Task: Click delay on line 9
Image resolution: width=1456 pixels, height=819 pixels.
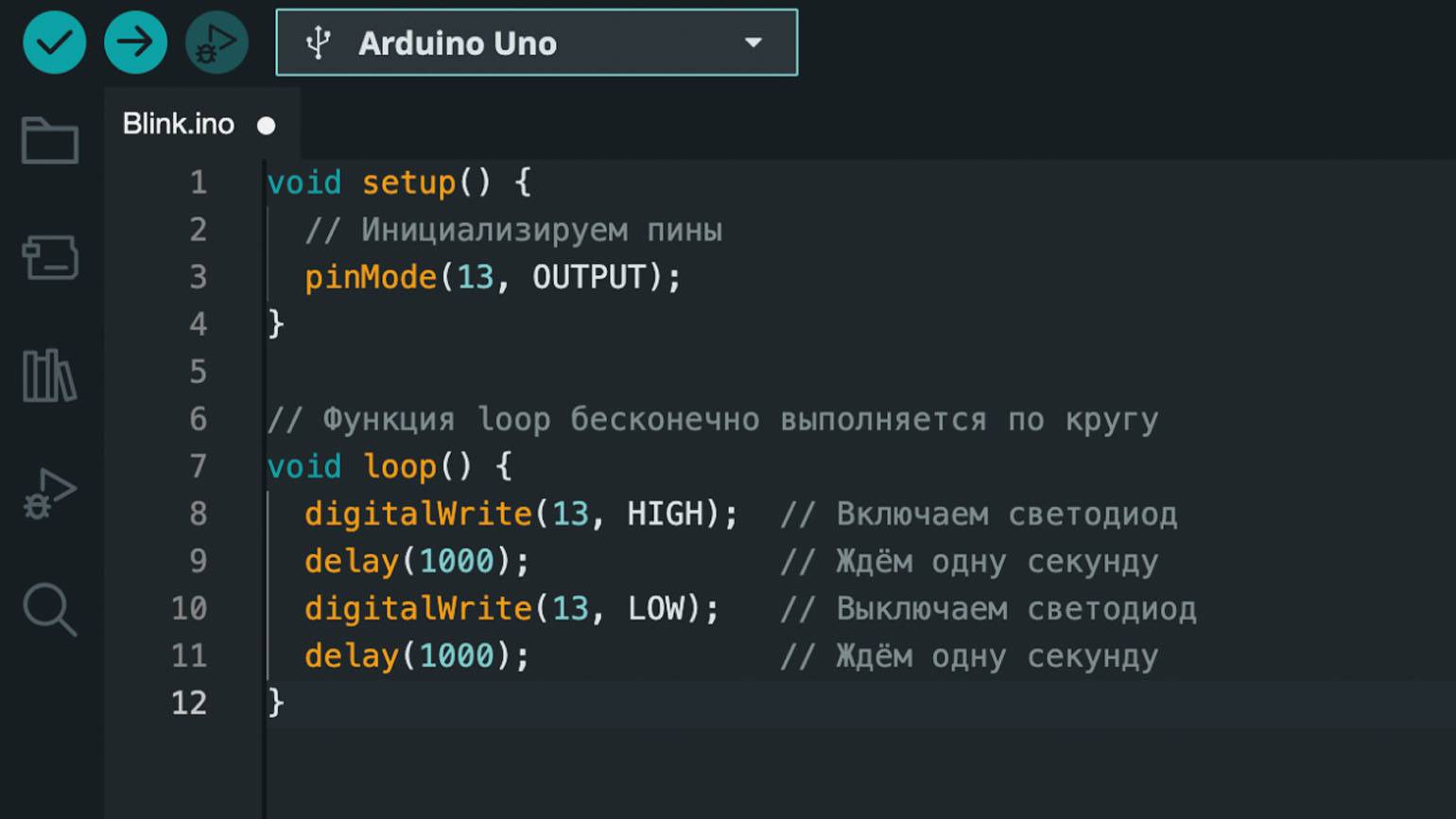Action: (x=352, y=561)
